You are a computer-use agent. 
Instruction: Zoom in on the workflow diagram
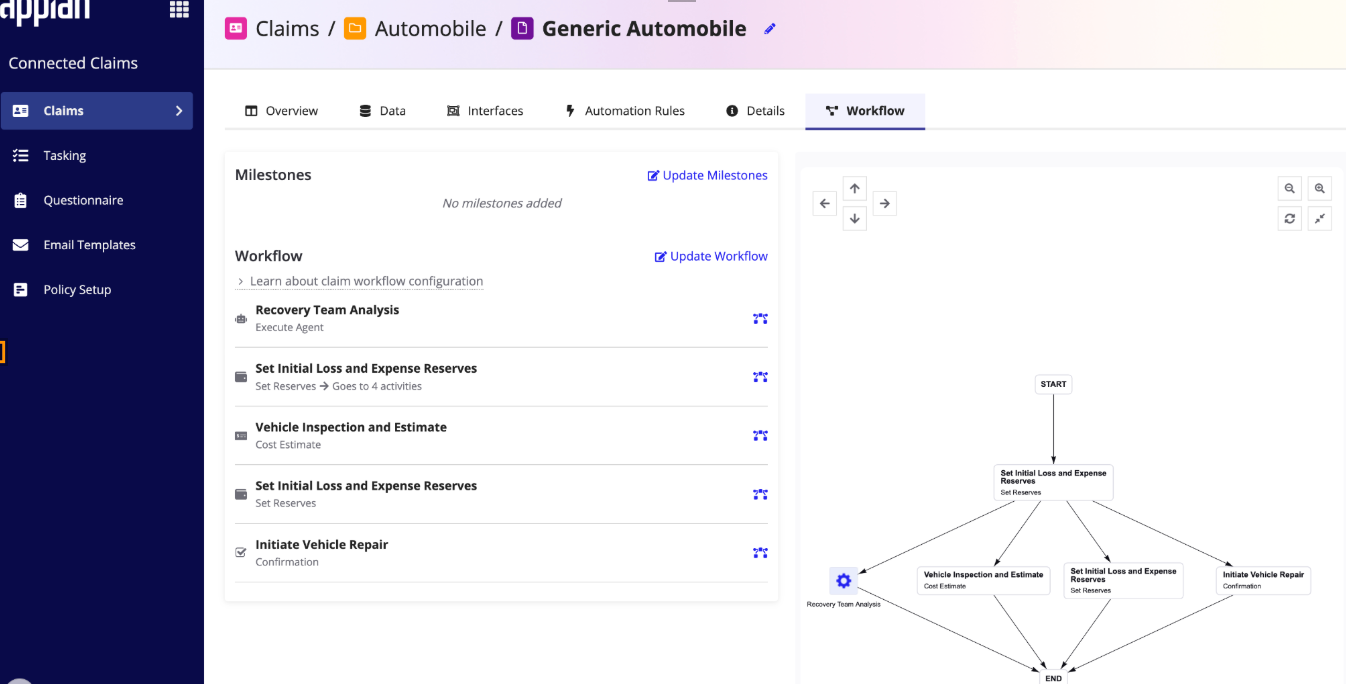click(1320, 188)
